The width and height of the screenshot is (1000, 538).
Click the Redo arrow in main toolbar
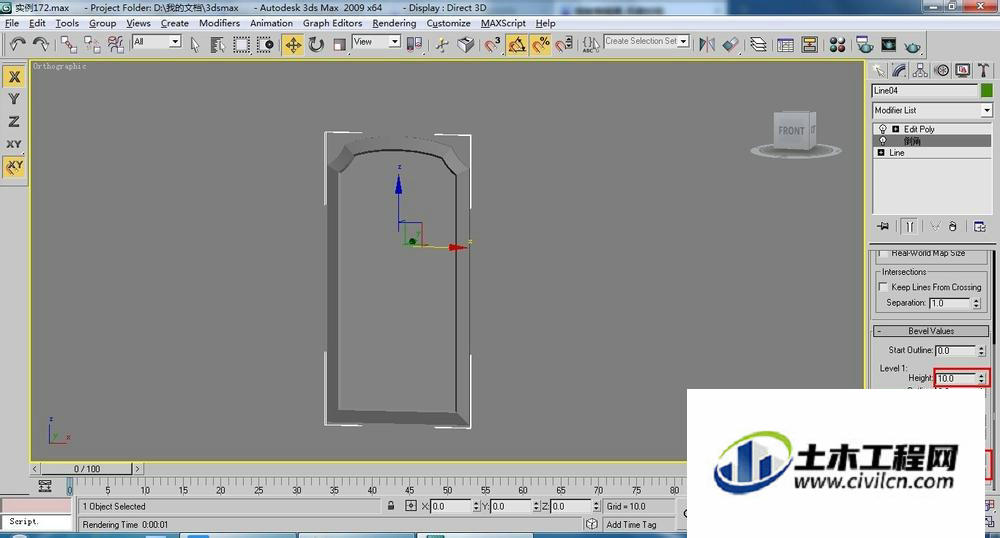pos(41,44)
